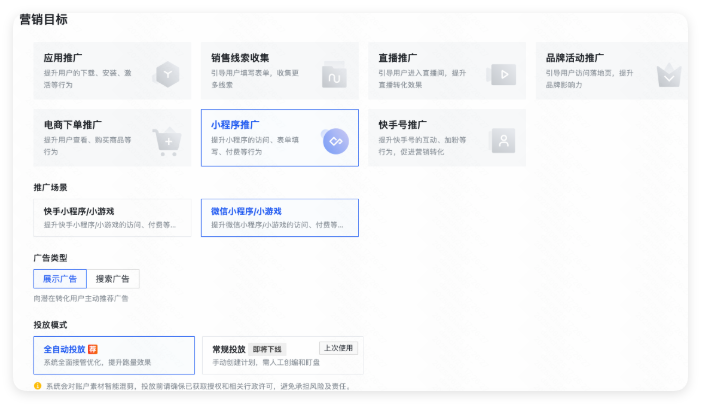701x404 pixels.
Task: Choose 快手小程序/小游戏 promotion scene
Action: click(112, 218)
